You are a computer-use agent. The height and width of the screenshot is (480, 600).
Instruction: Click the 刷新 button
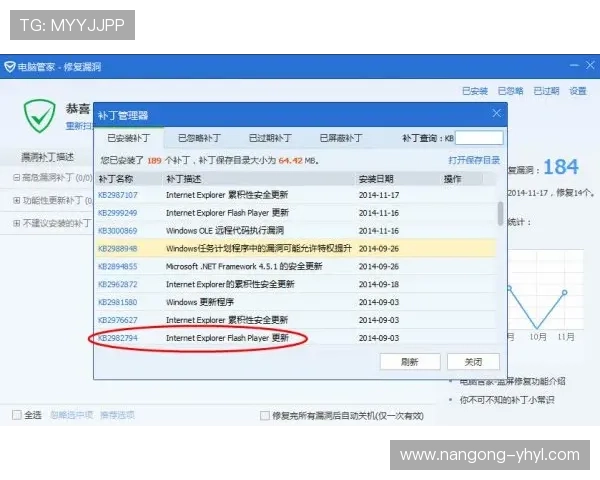[x=410, y=362]
